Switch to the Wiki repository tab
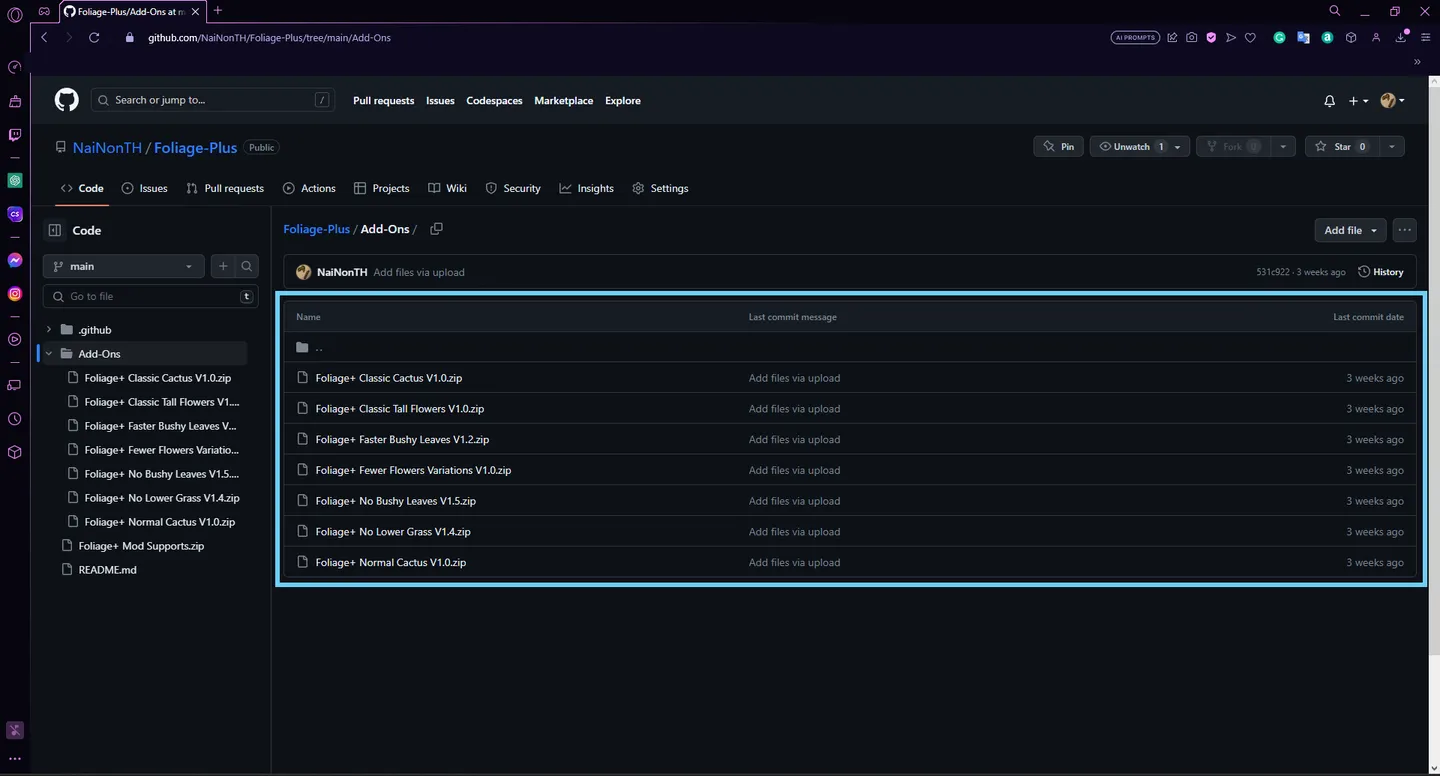 coord(447,188)
